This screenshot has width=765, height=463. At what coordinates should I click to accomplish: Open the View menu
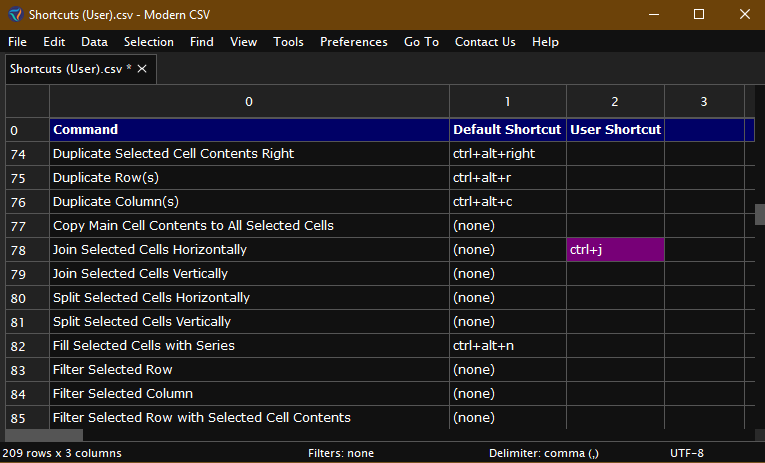[x=243, y=42]
